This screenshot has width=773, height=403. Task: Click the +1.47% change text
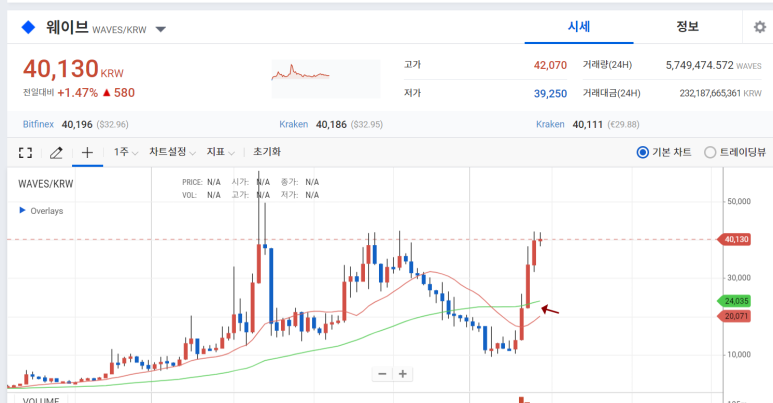(77, 93)
